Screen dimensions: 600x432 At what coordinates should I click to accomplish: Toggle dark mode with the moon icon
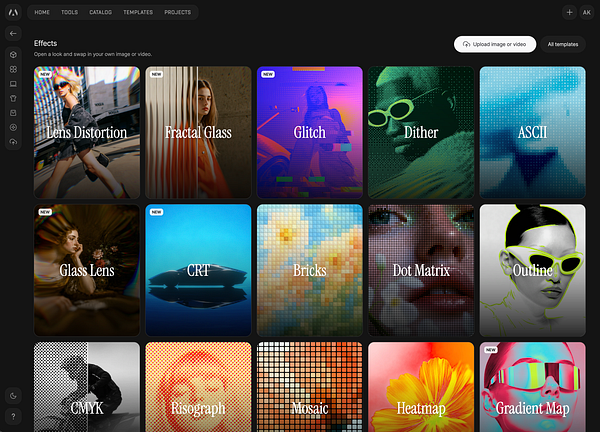(13, 396)
